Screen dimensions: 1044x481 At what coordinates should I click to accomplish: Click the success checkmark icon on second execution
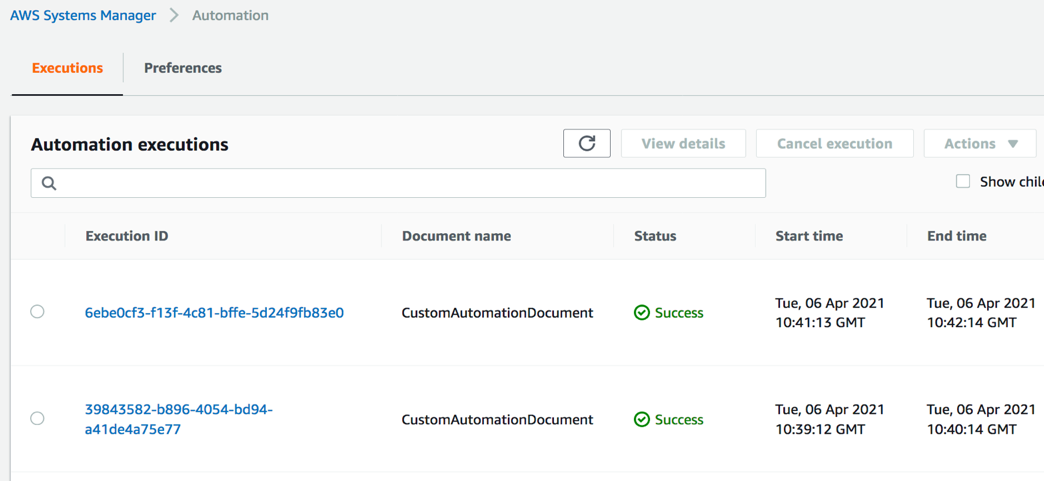click(x=642, y=420)
